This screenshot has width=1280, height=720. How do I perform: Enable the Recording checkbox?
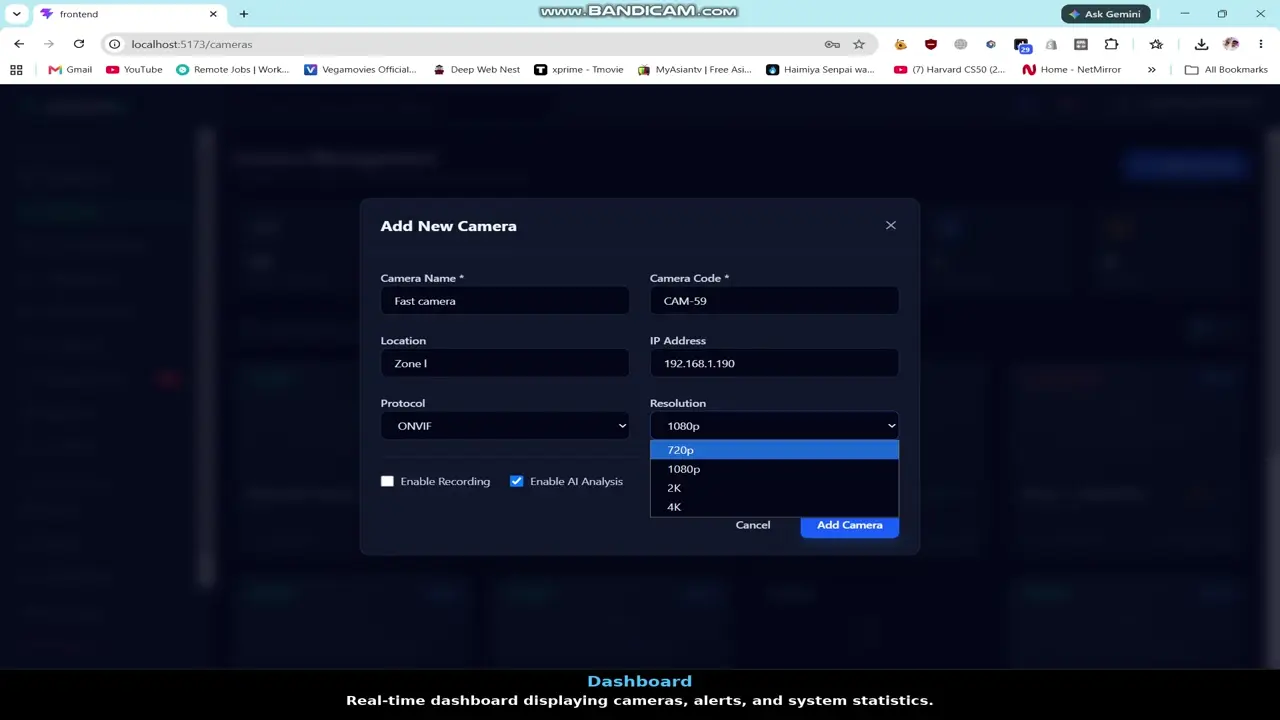pos(387,481)
